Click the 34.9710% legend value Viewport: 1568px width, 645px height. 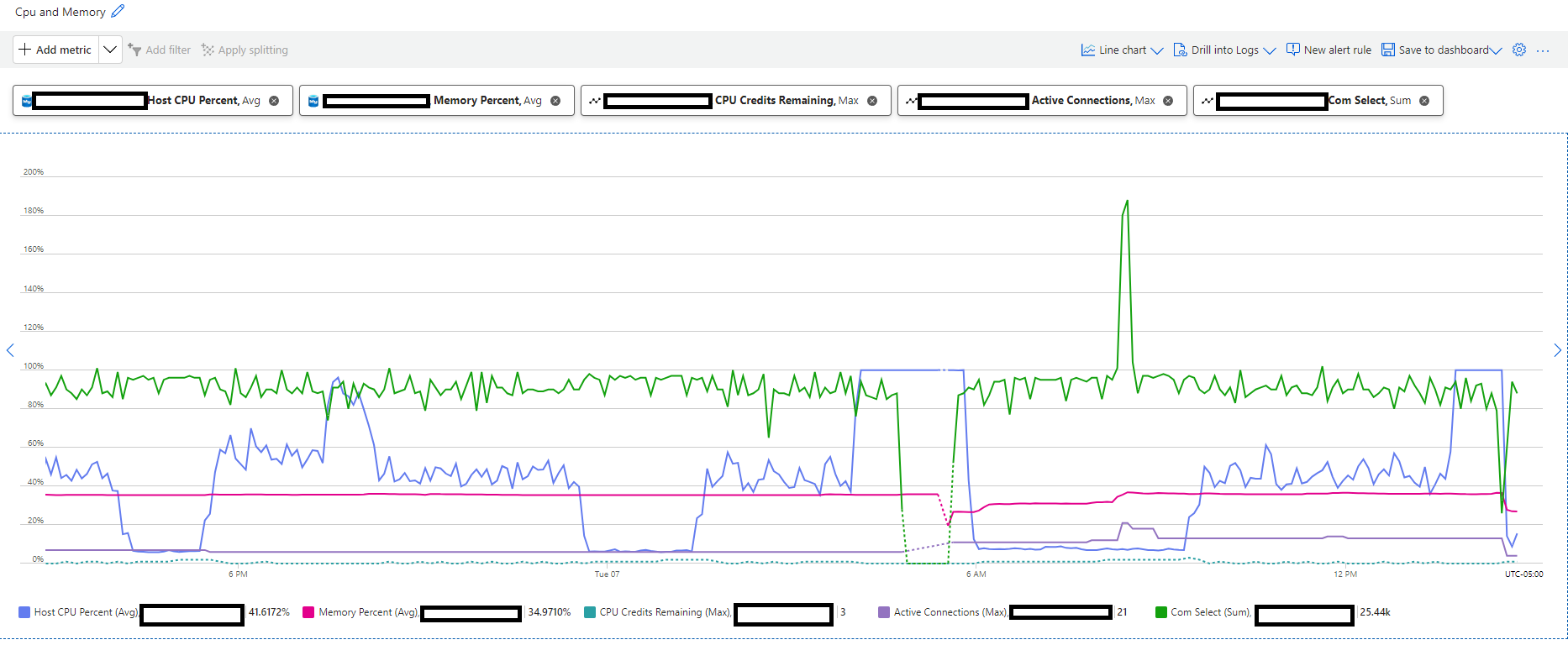(x=550, y=612)
